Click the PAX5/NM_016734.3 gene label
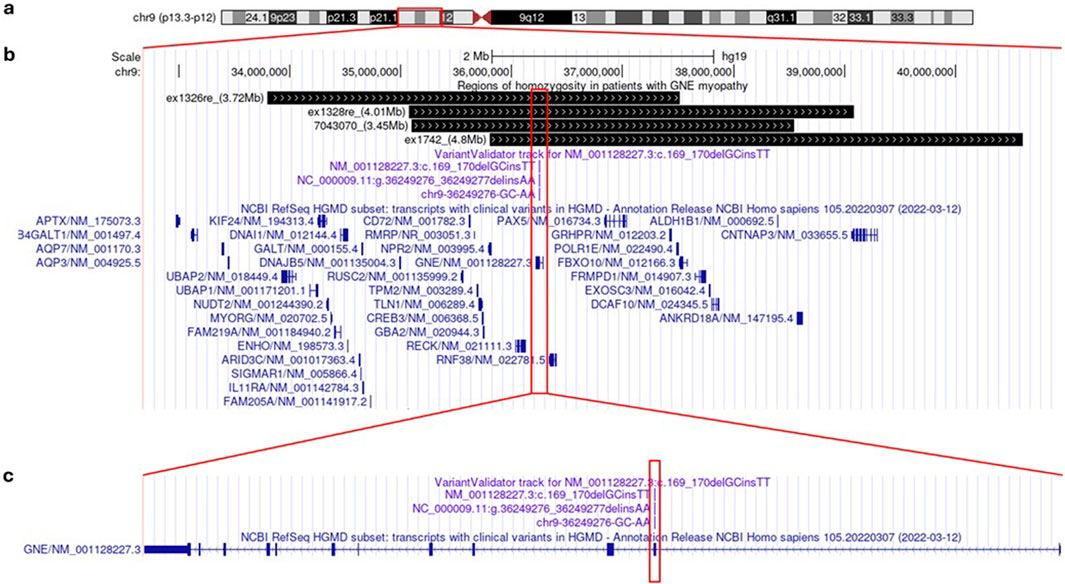The height and width of the screenshot is (584, 1065). coord(549,221)
